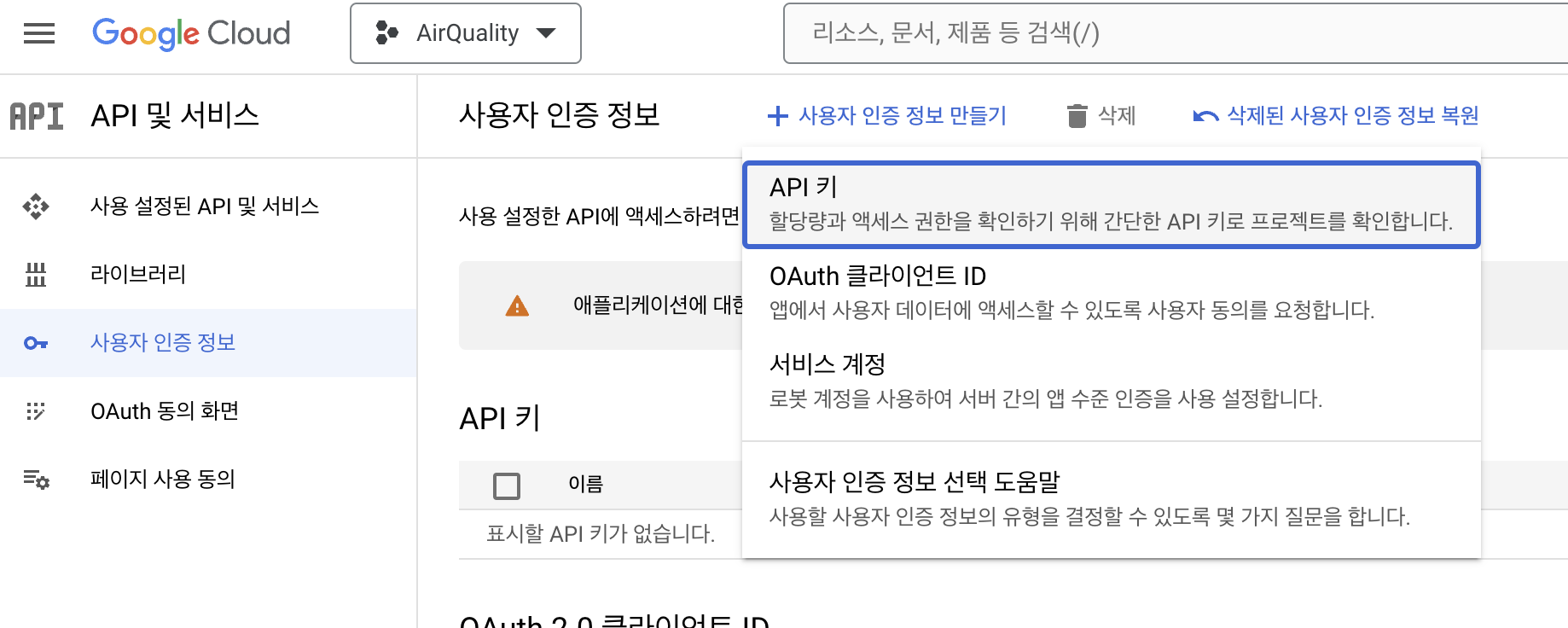Image resolution: width=1568 pixels, height=628 pixels.
Task: Click the Google Cloud logo
Action: pyautogui.click(x=191, y=33)
